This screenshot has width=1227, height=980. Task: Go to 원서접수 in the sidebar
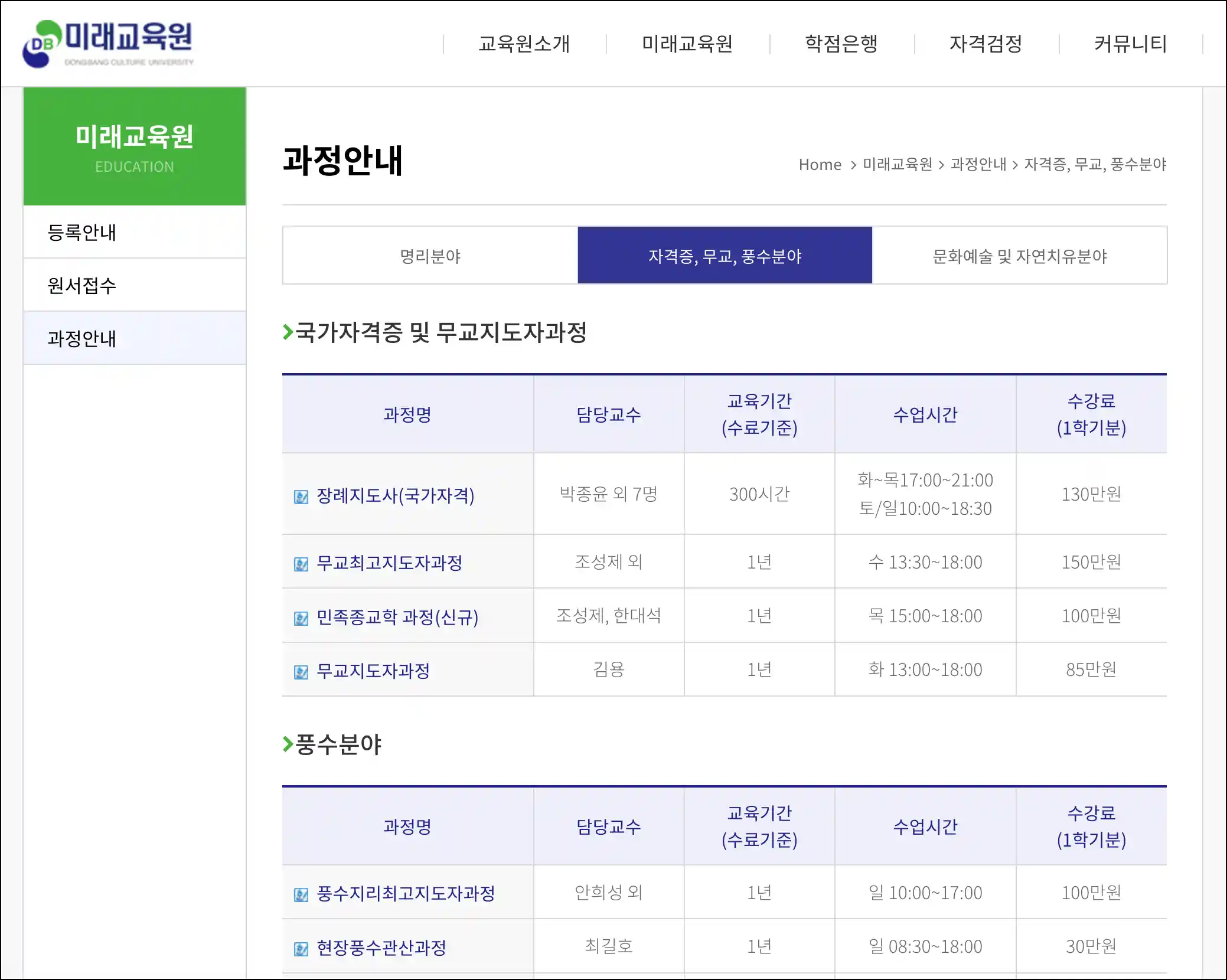click(82, 286)
